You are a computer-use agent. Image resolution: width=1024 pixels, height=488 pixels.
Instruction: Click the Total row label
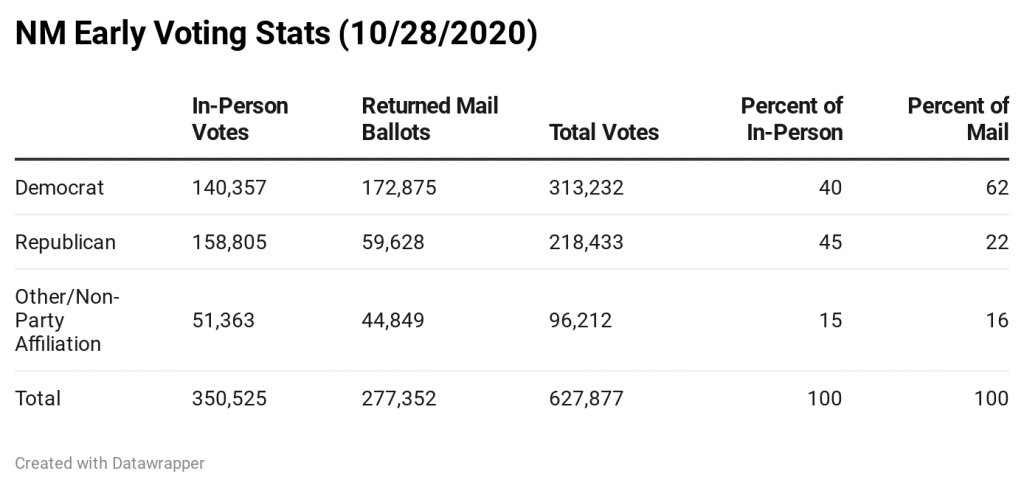[x=38, y=399]
